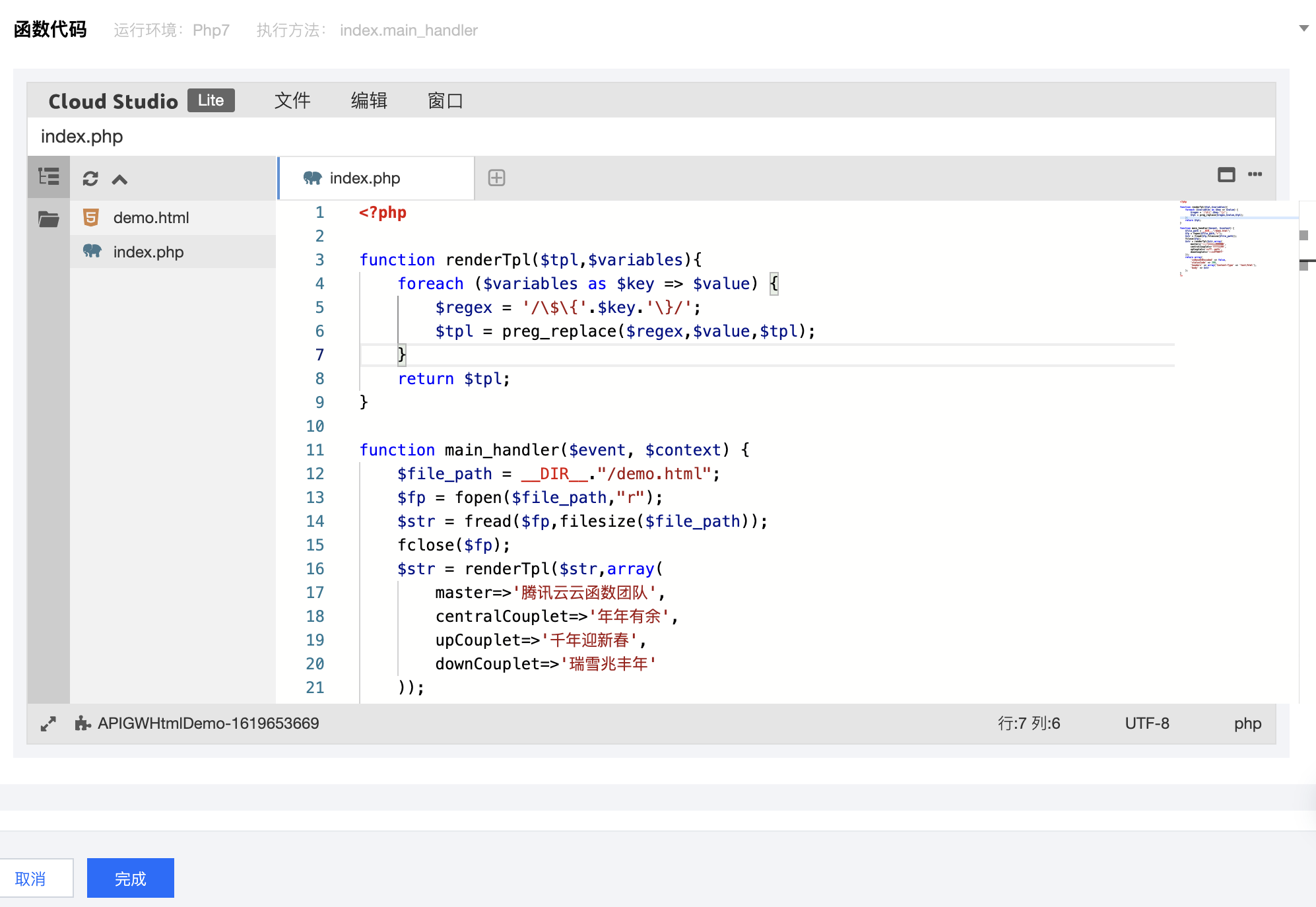Switch to the index.php editor tab
Image resolution: width=1316 pixels, height=907 pixels.
(364, 178)
